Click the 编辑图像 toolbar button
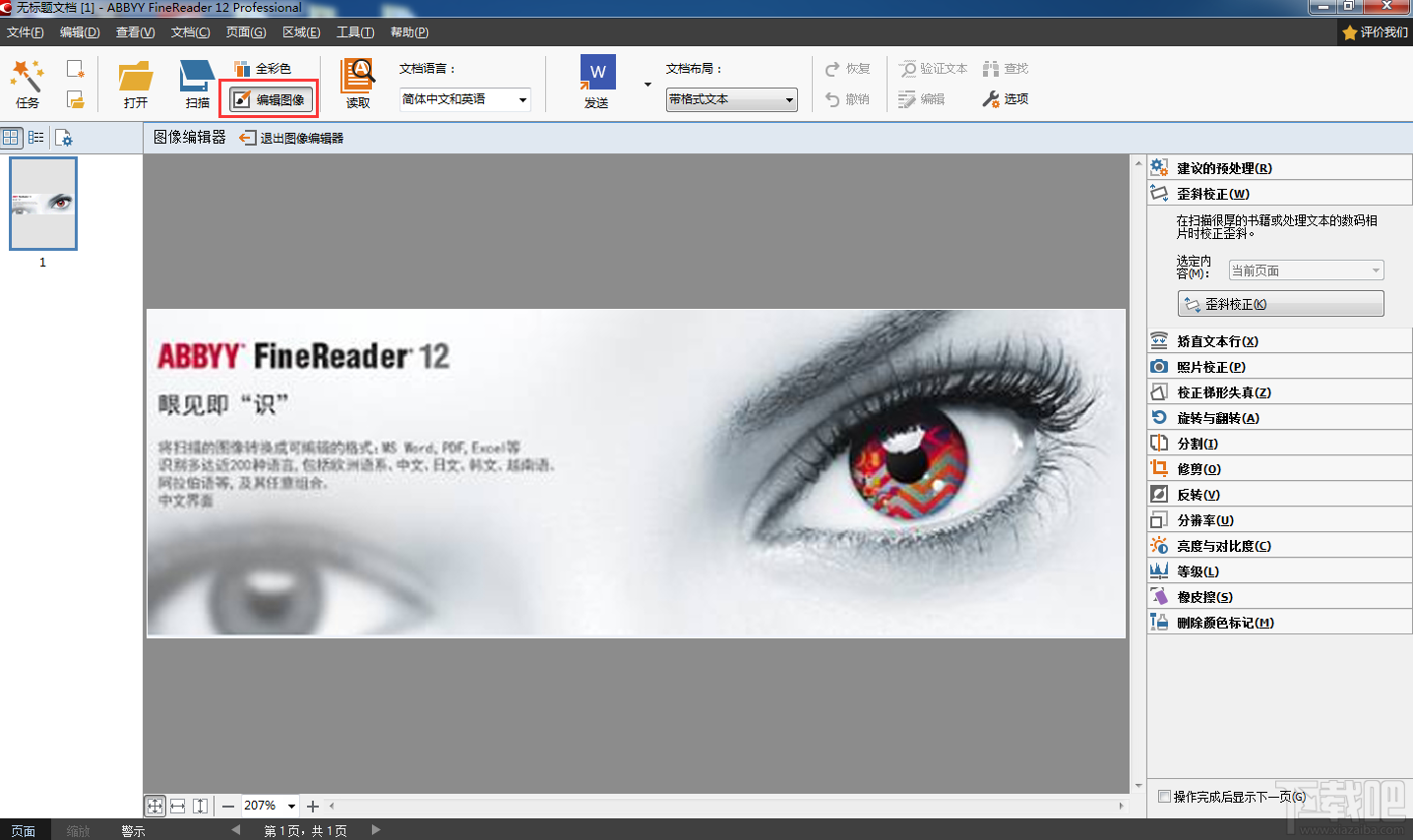This screenshot has height=840, width=1413. click(270, 99)
